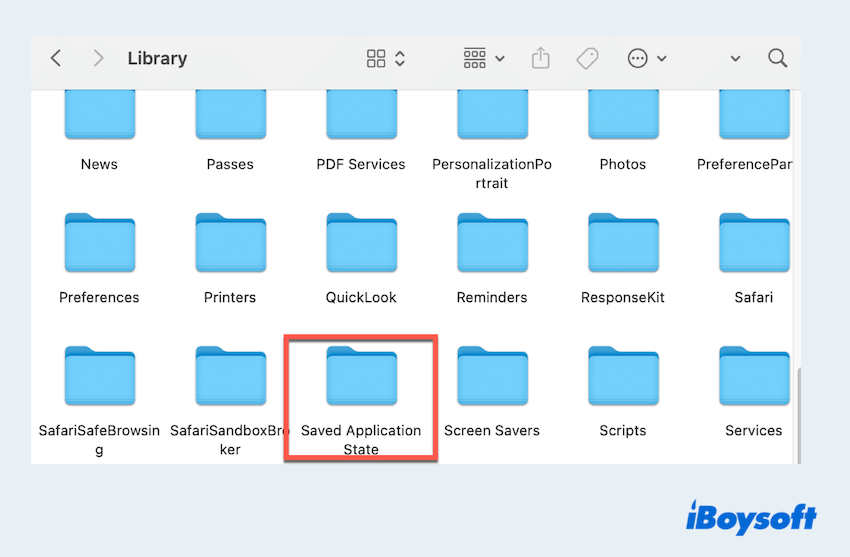Viewport: 850px width, 557px height.
Task: Open the icon view switcher
Action: 385,59
